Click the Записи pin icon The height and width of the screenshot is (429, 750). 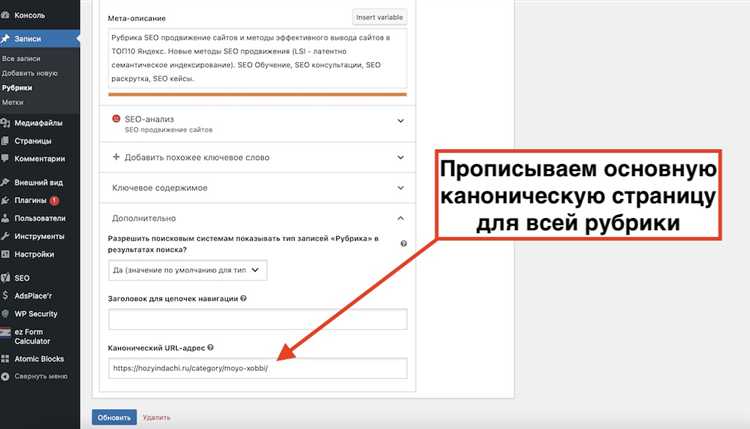point(5,39)
